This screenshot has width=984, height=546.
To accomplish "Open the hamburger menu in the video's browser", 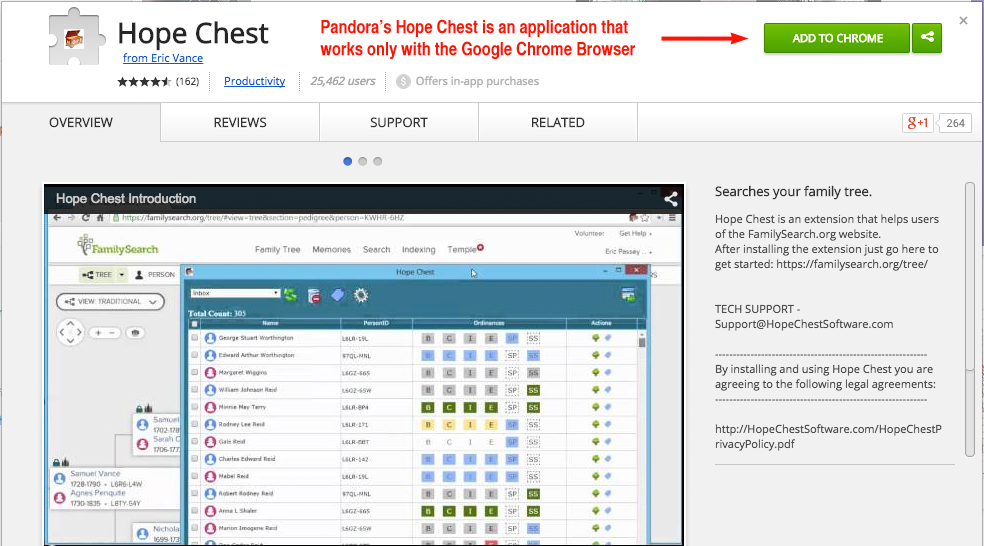I will (672, 218).
